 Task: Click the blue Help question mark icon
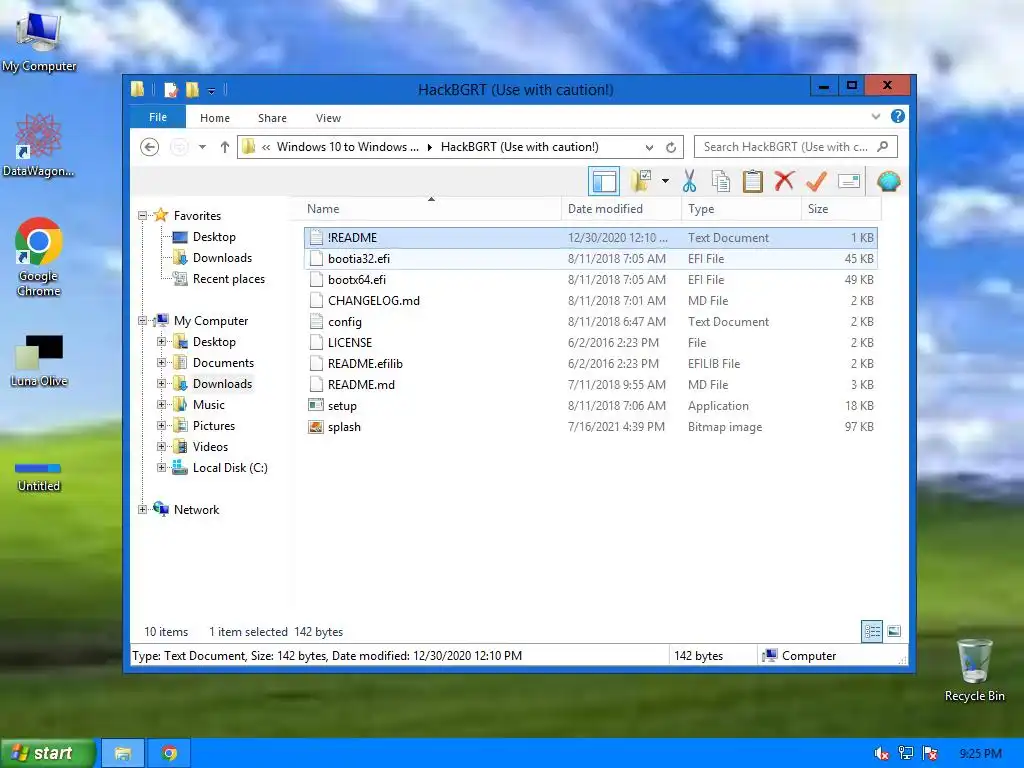coord(898,116)
